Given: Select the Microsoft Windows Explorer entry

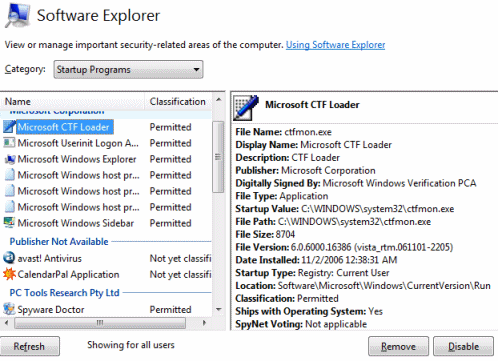Looking at the screenshot, I should coord(77,159).
